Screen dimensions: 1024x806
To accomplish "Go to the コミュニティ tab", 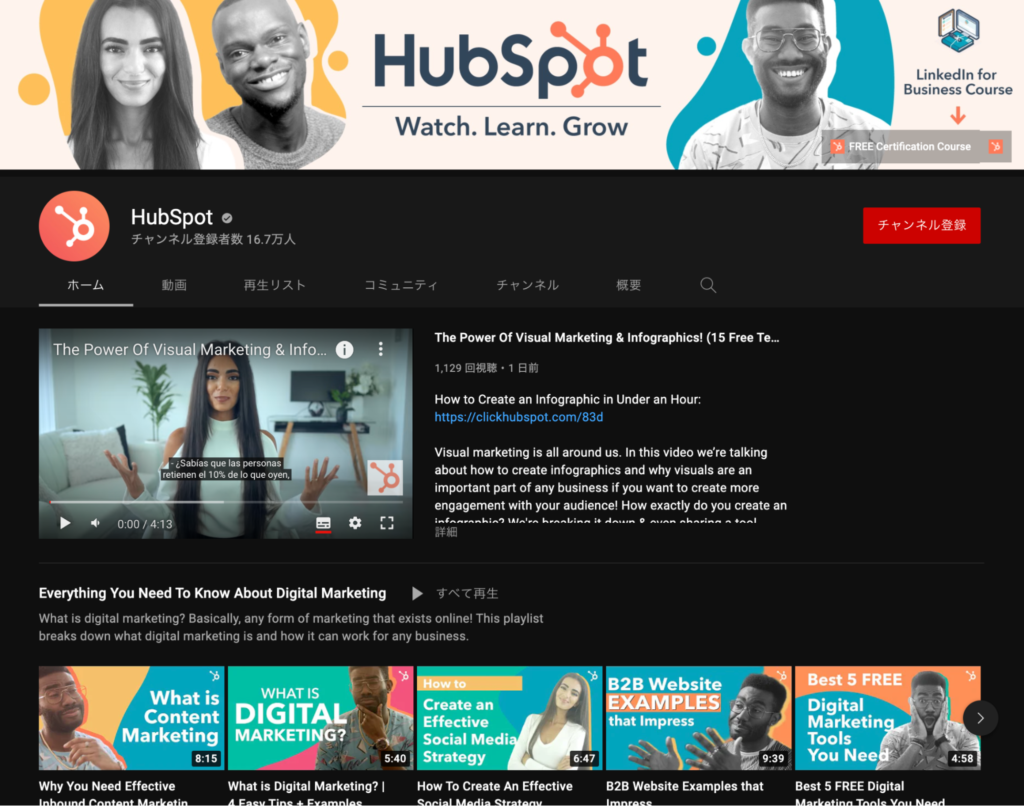I will tap(401, 285).
